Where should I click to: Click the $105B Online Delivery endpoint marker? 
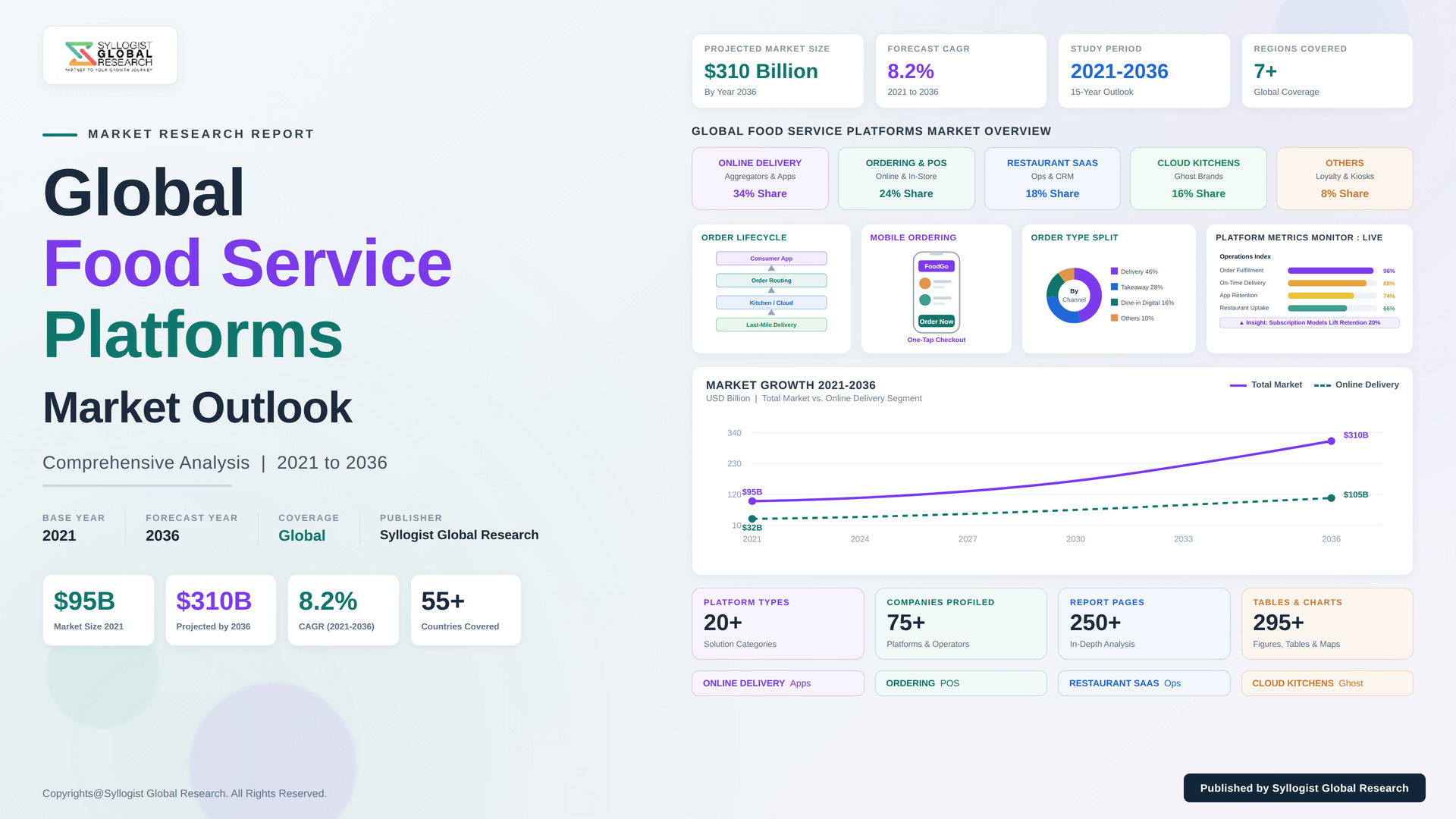pos(1331,498)
